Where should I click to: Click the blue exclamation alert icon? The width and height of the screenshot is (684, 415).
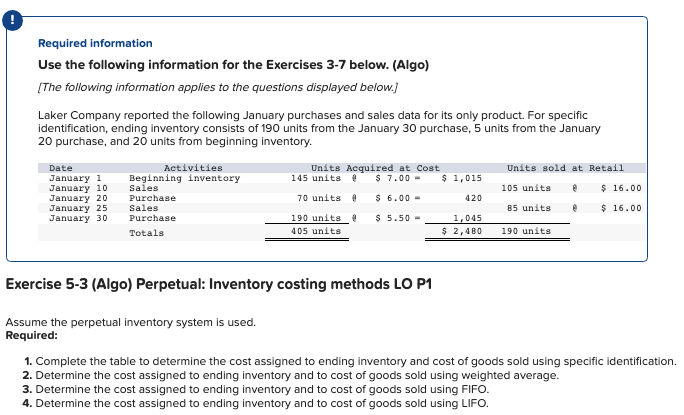click(12, 20)
